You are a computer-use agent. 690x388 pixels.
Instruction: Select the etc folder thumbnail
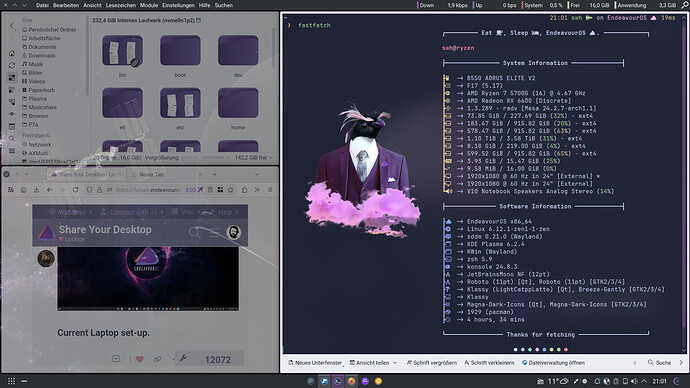click(x=180, y=108)
